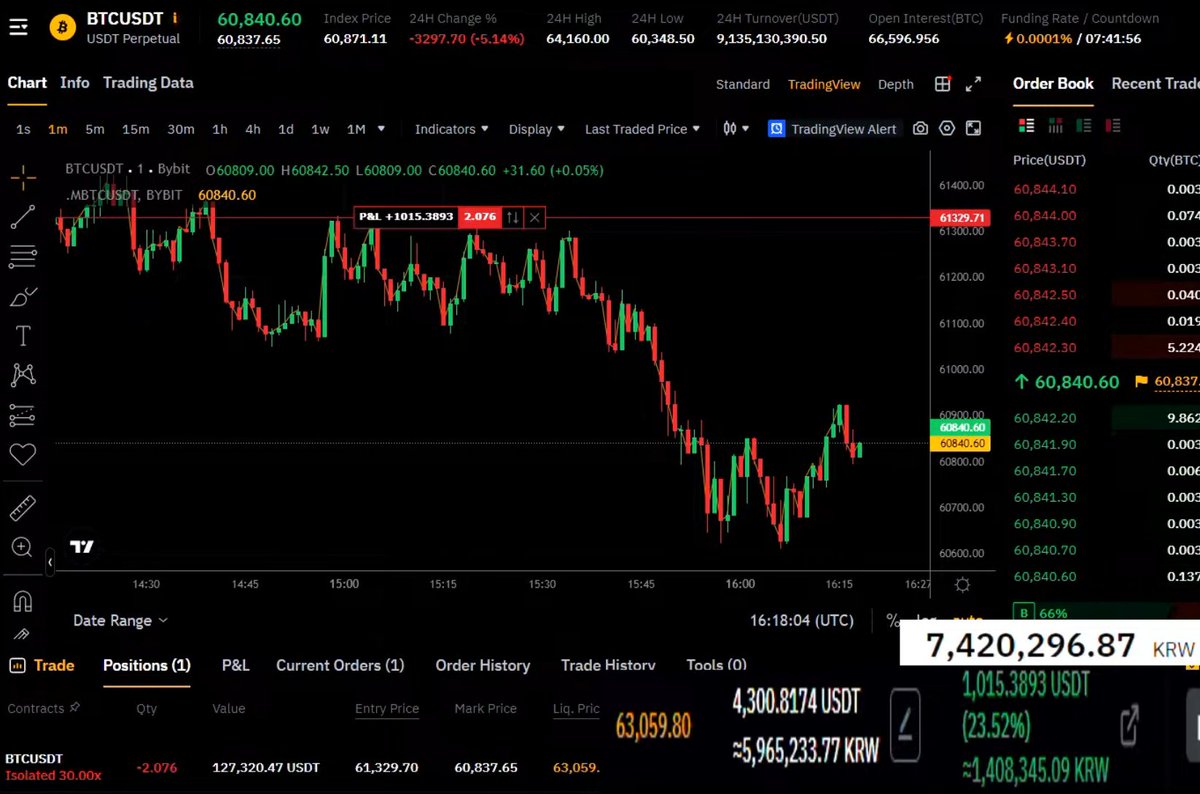Open Last Traded Price dropdown
This screenshot has height=794, width=1200.
coord(642,129)
